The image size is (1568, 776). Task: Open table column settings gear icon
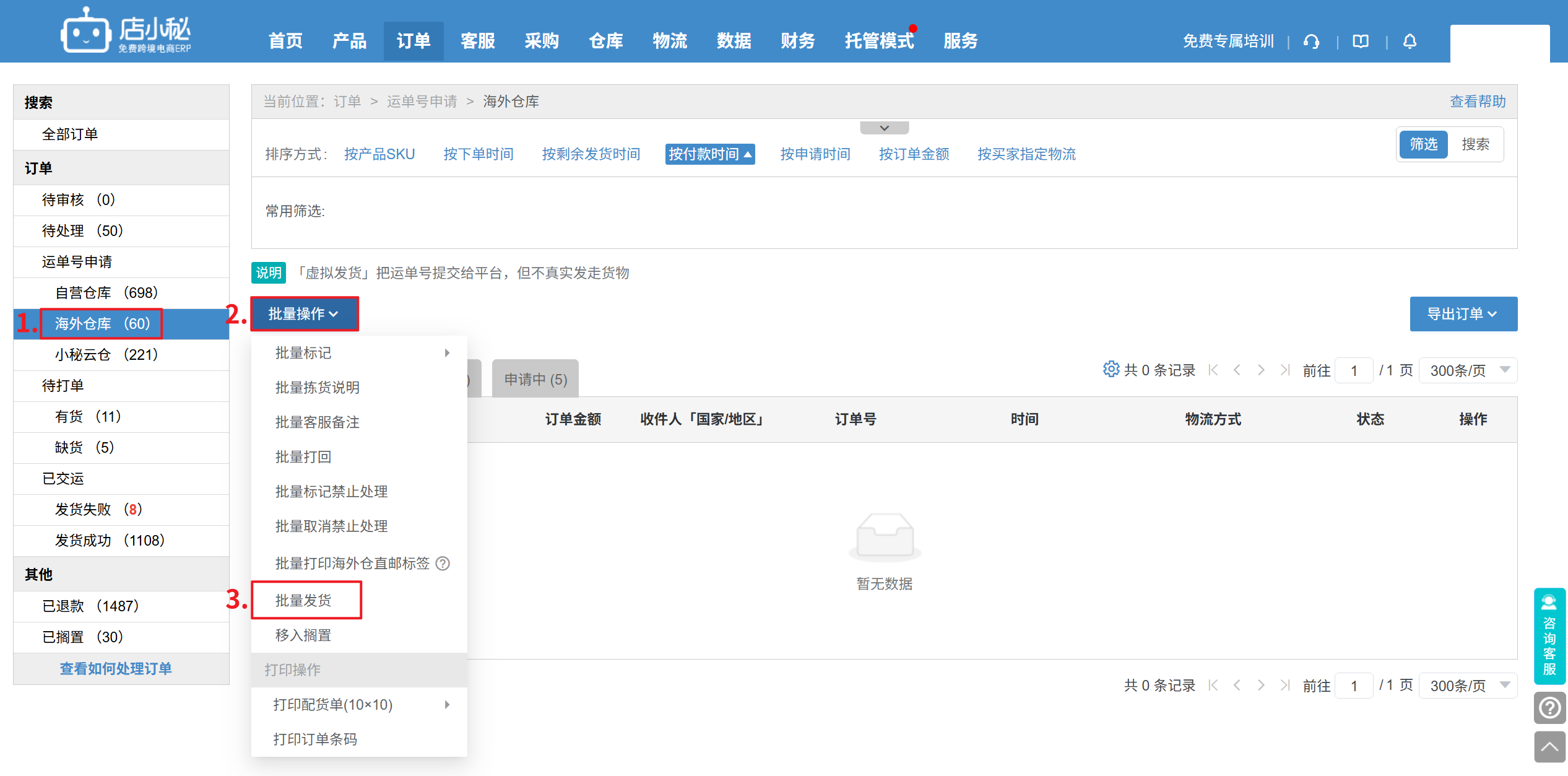[1111, 369]
